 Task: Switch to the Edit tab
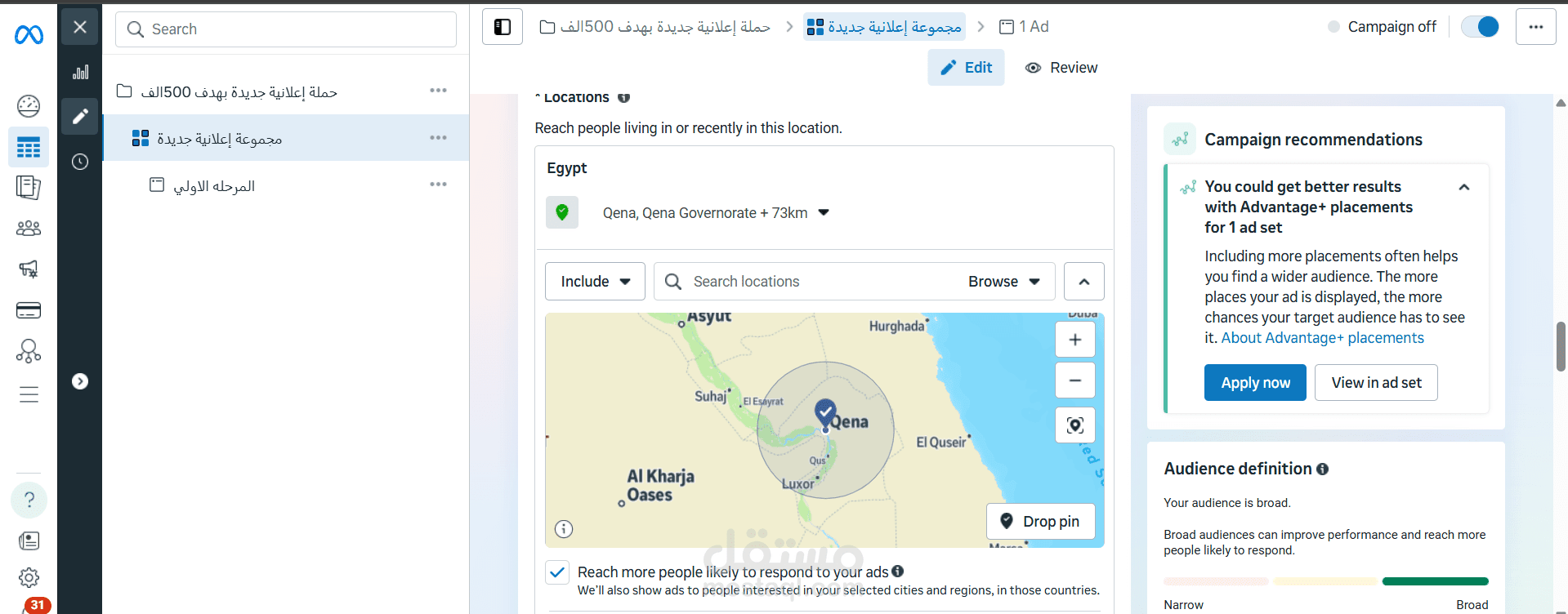point(966,68)
